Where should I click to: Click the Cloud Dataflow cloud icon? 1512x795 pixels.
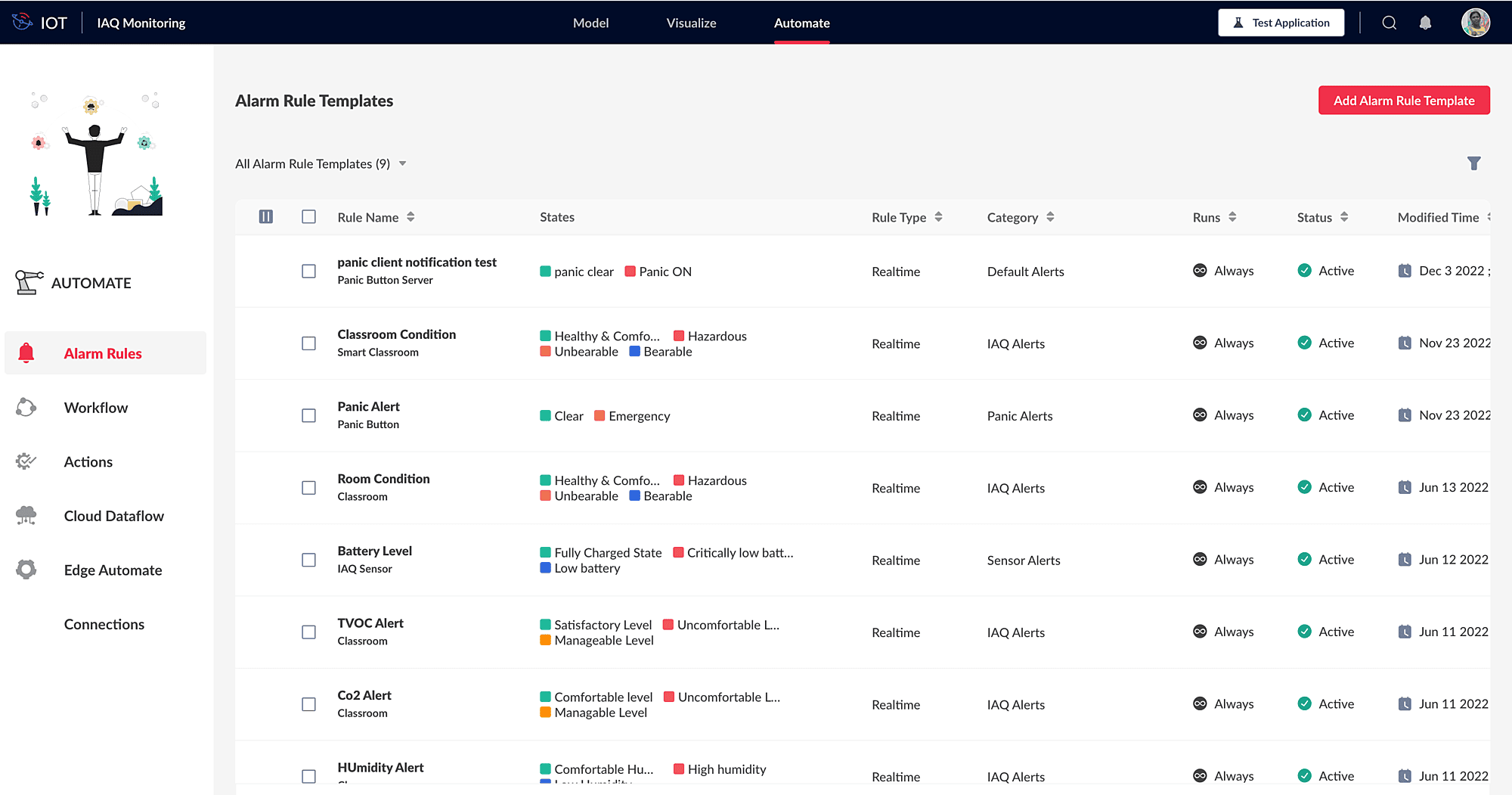[26, 516]
